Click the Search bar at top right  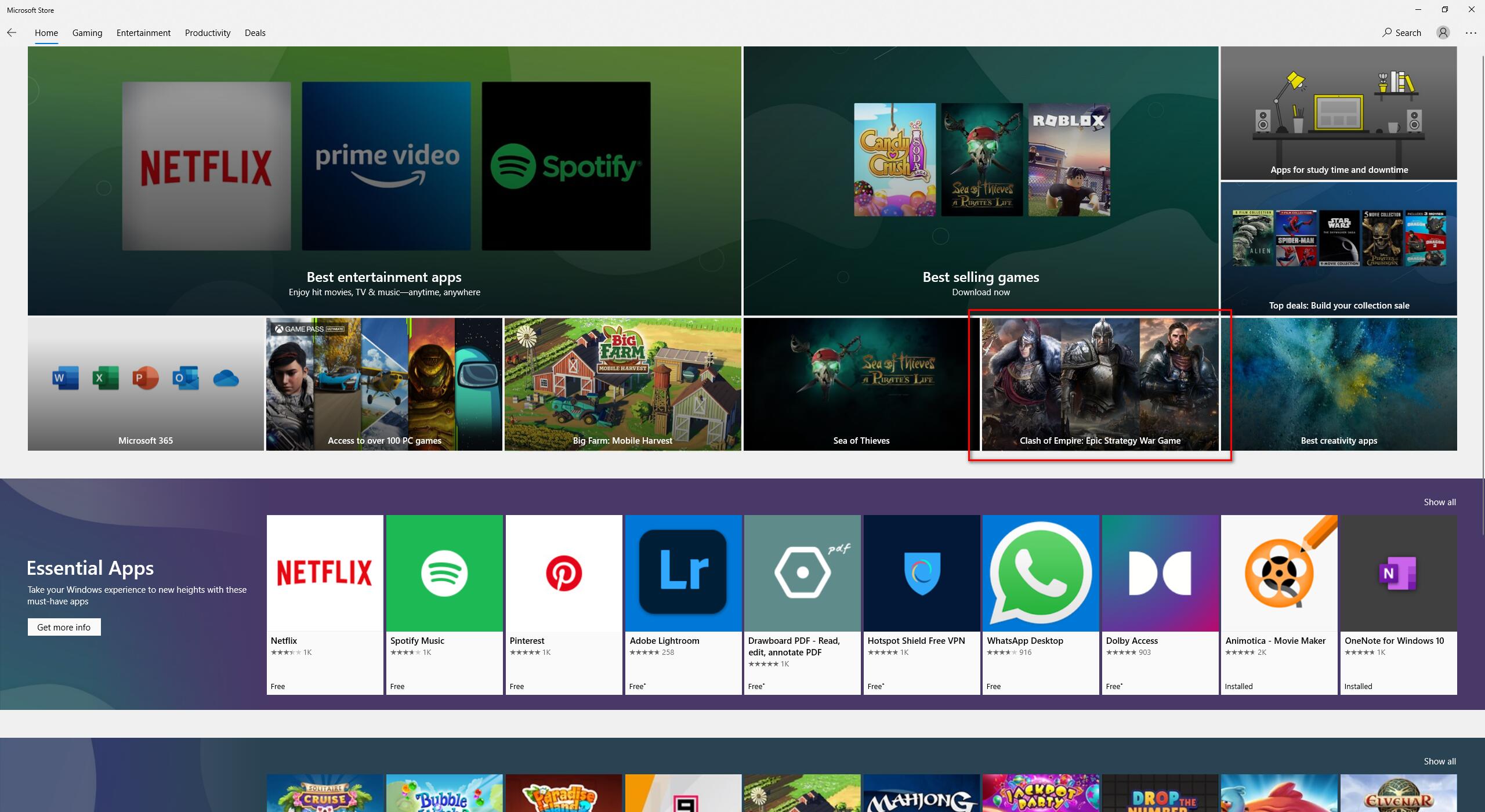1403,33
